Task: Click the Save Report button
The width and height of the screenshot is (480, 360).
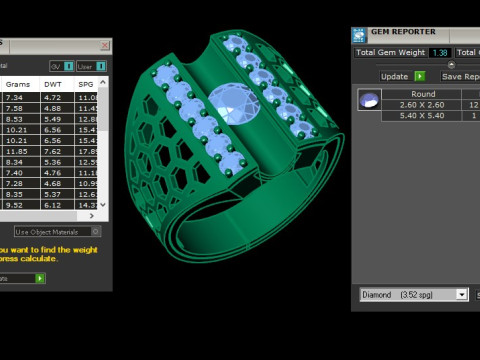Action: click(x=460, y=76)
